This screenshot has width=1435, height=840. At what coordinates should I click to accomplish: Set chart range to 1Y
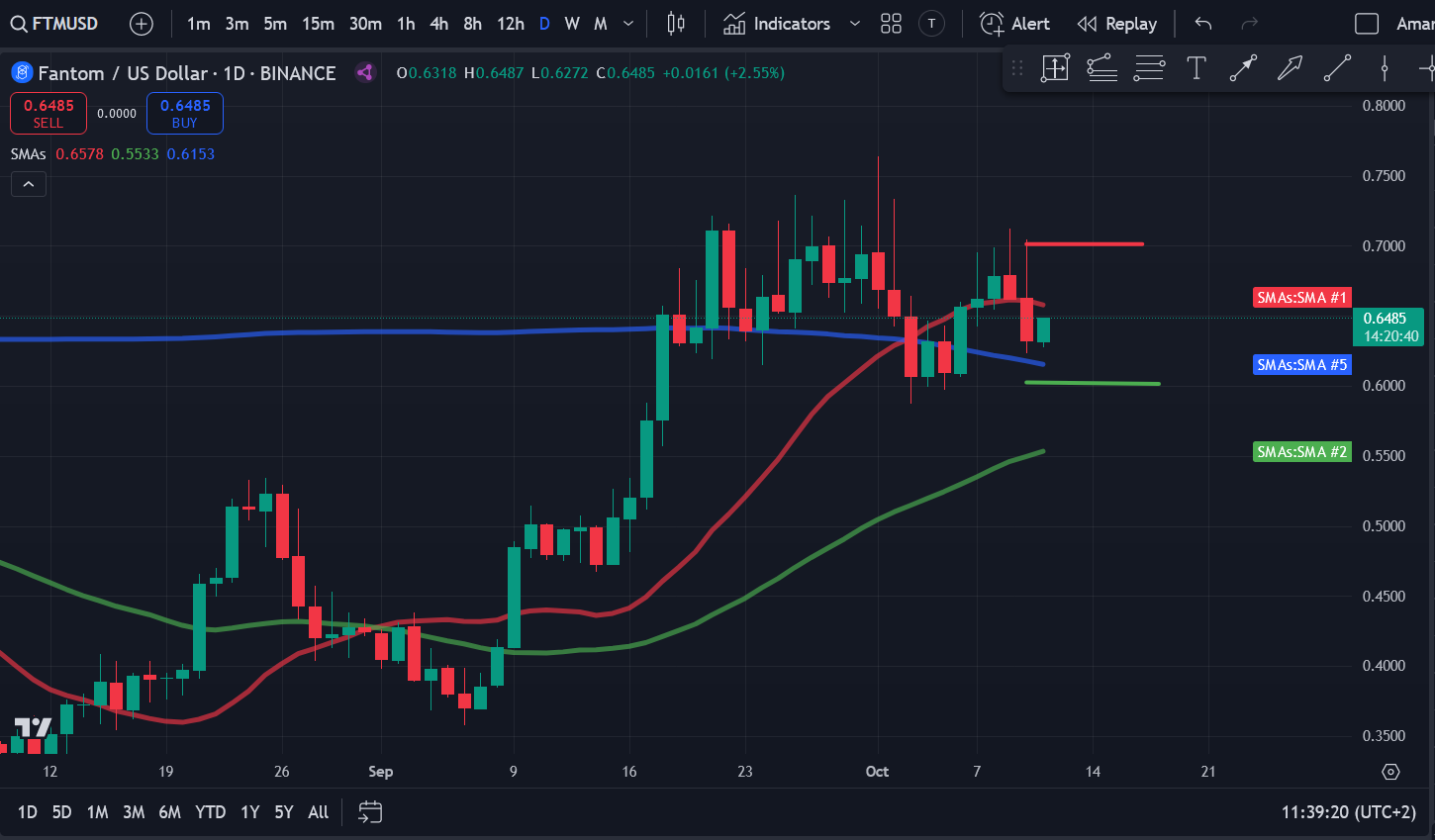[250, 812]
